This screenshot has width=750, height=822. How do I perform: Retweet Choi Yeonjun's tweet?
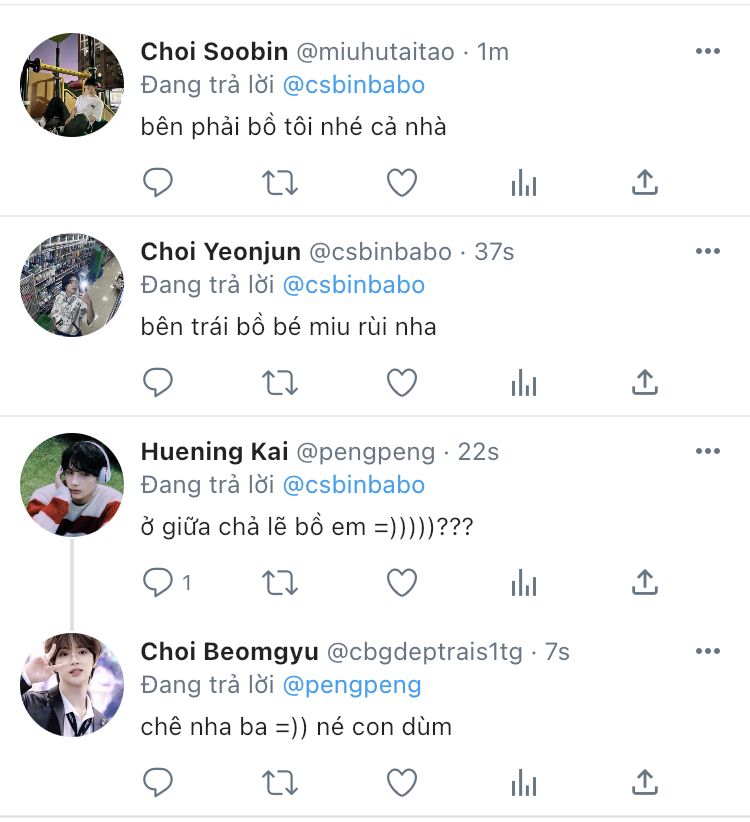280,382
